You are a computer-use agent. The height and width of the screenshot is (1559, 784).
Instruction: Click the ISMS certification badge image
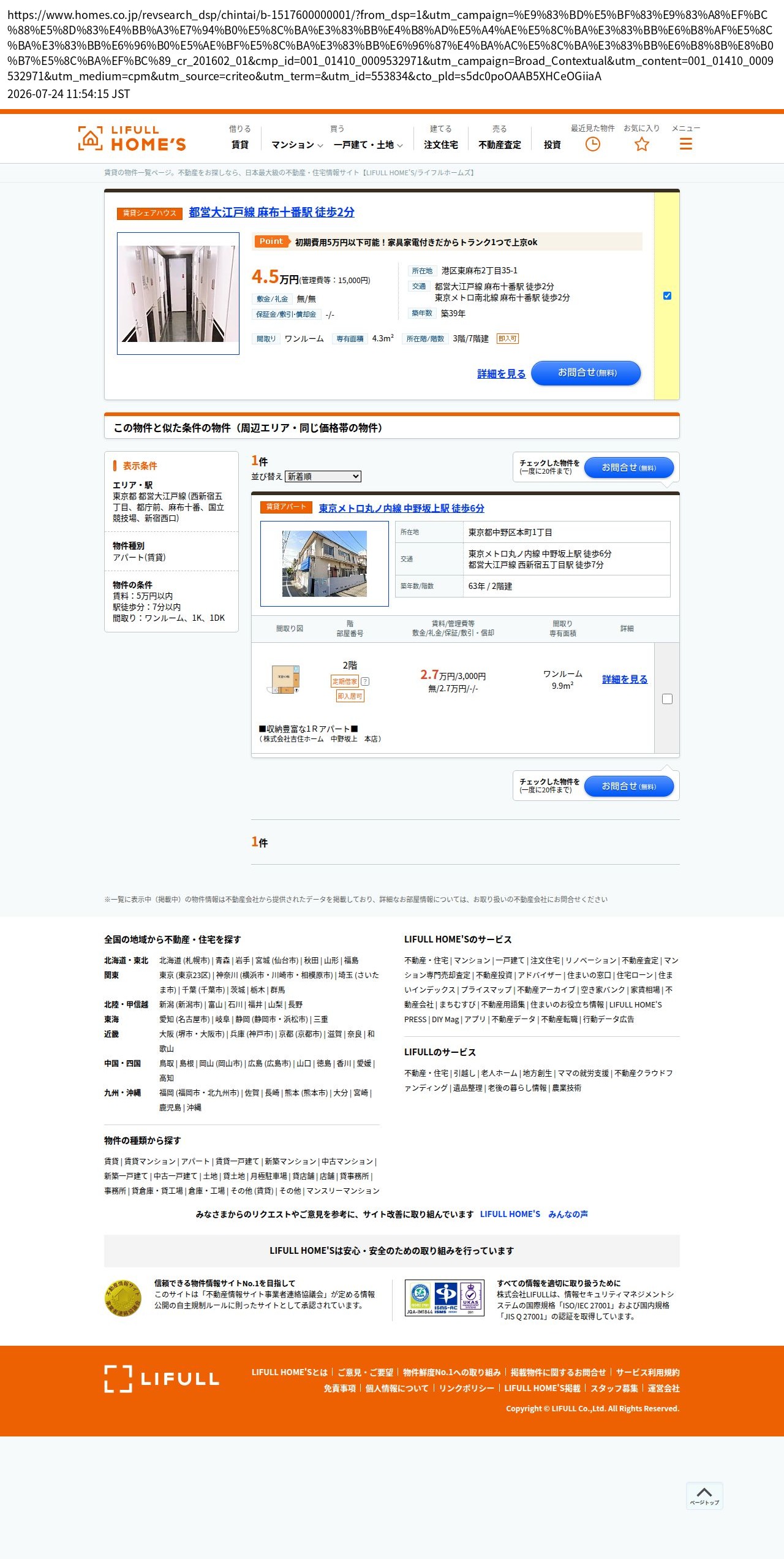(445, 1297)
